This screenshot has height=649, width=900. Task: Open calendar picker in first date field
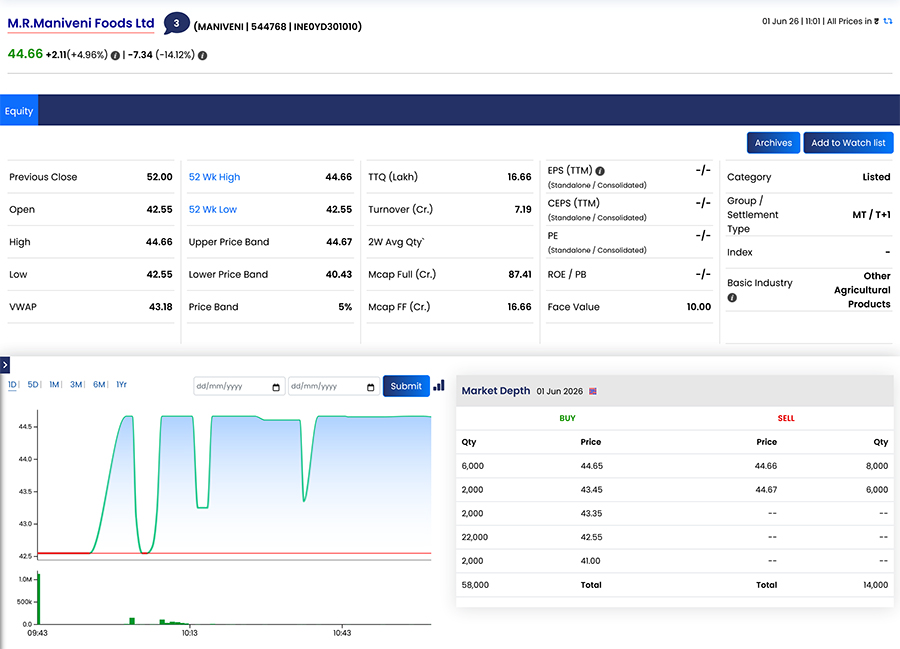click(276, 387)
